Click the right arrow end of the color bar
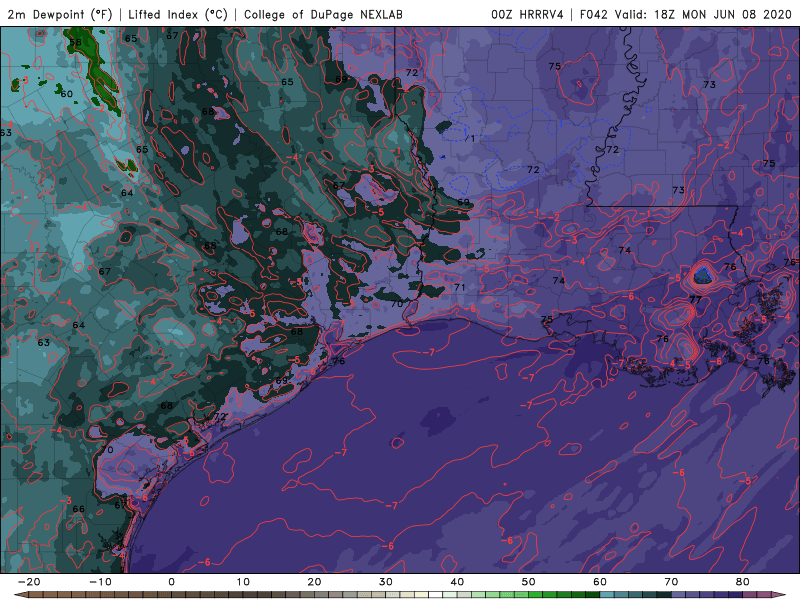The height and width of the screenshot is (600, 800). (x=780, y=595)
